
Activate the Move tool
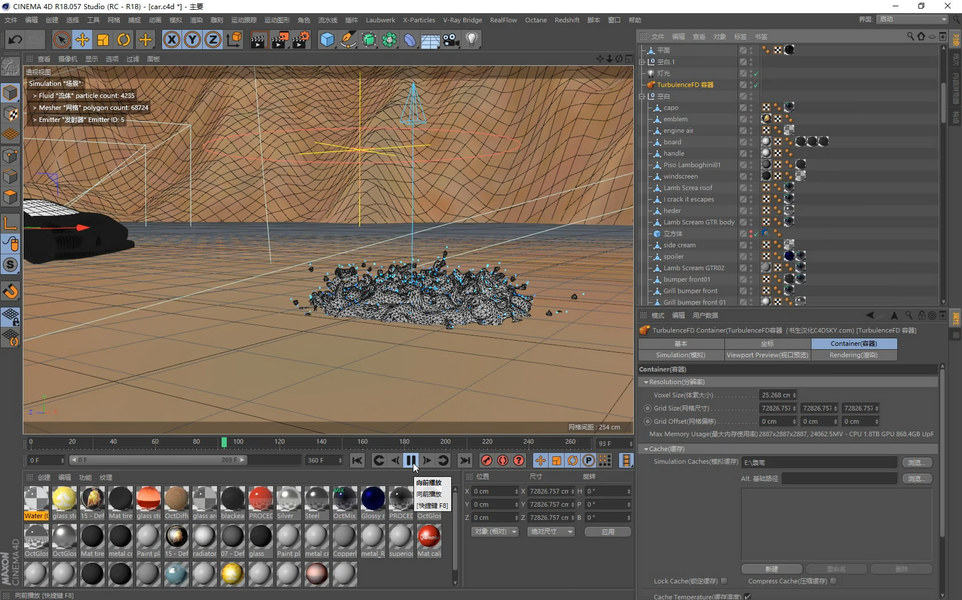point(82,40)
